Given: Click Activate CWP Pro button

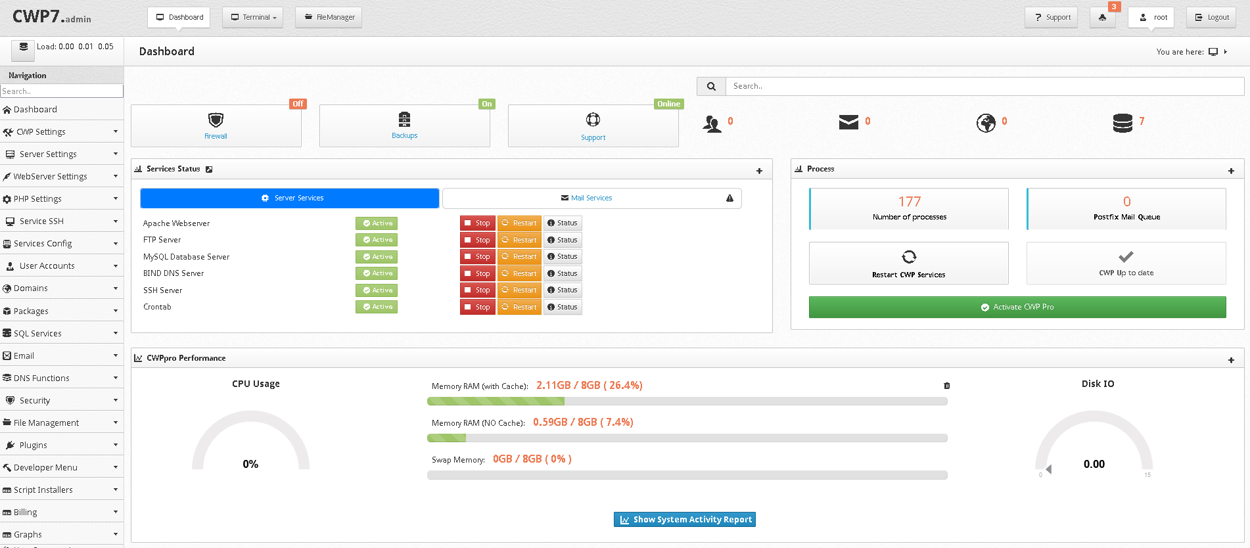Looking at the screenshot, I should tap(1017, 307).
